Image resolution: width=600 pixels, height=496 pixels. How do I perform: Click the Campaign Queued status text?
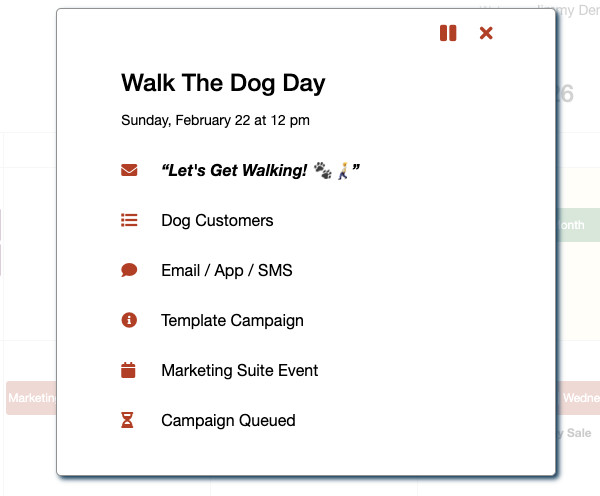(x=228, y=420)
